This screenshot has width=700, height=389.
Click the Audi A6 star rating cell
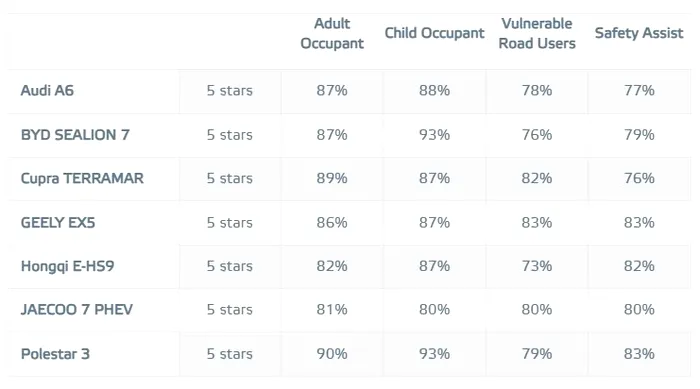click(x=230, y=91)
